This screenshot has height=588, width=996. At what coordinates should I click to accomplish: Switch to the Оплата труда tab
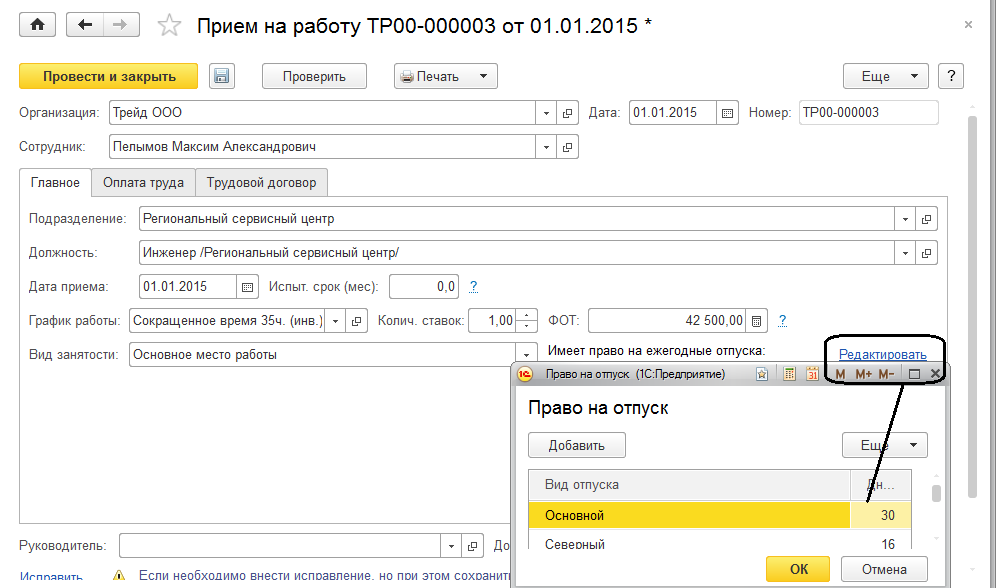(143, 183)
